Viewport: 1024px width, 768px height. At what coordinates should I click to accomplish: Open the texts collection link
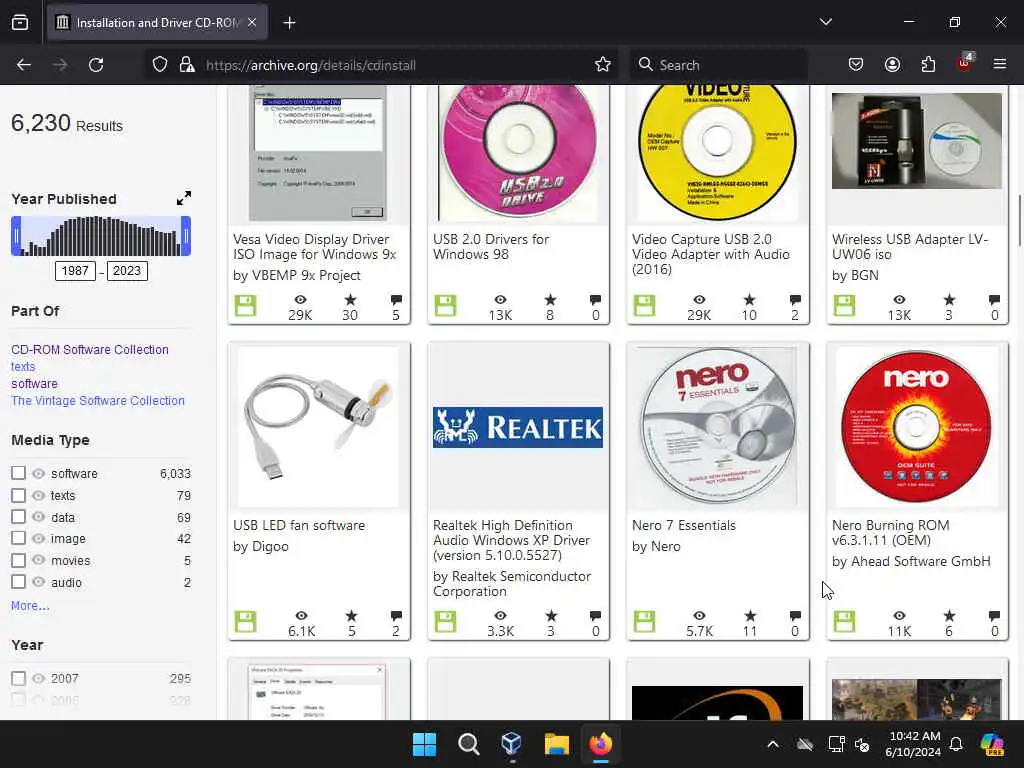click(x=23, y=366)
